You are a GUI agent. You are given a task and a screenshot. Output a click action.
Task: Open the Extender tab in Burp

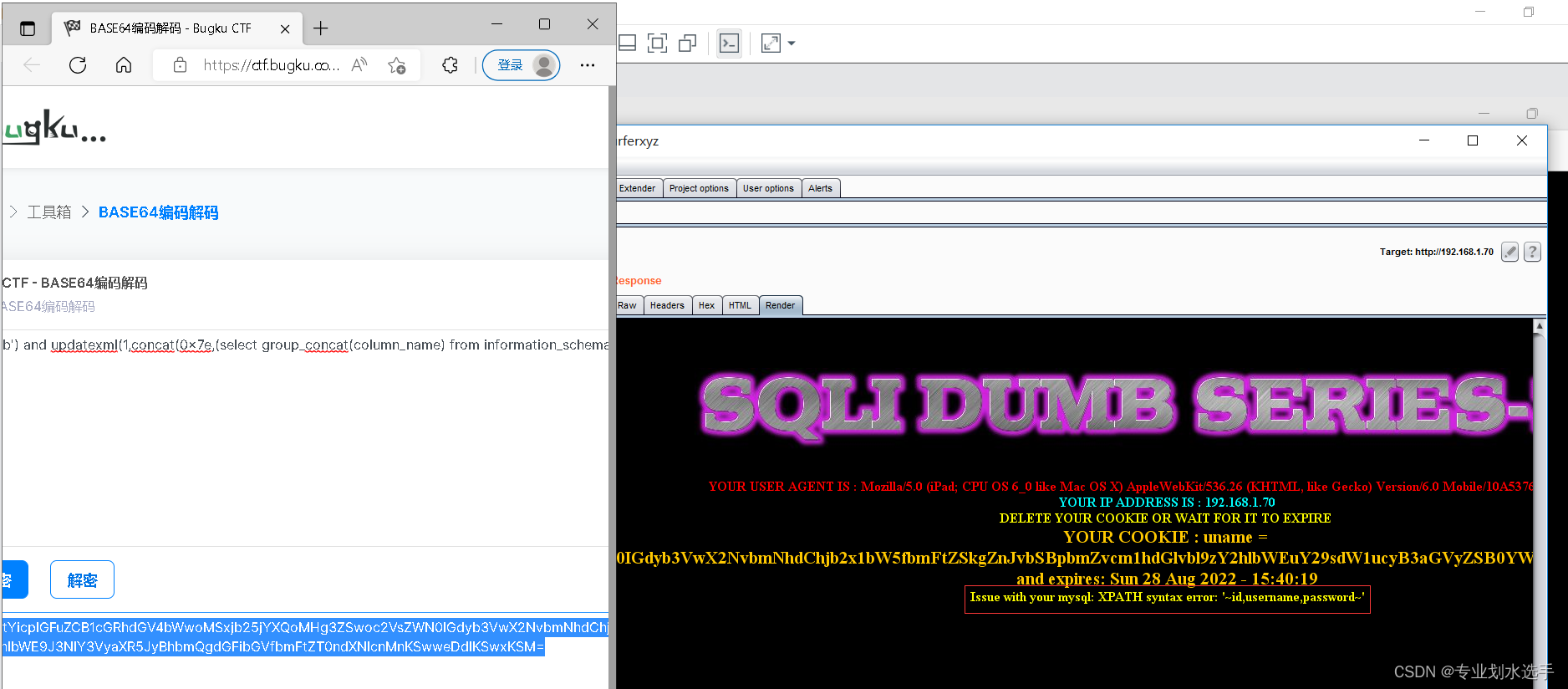(638, 188)
